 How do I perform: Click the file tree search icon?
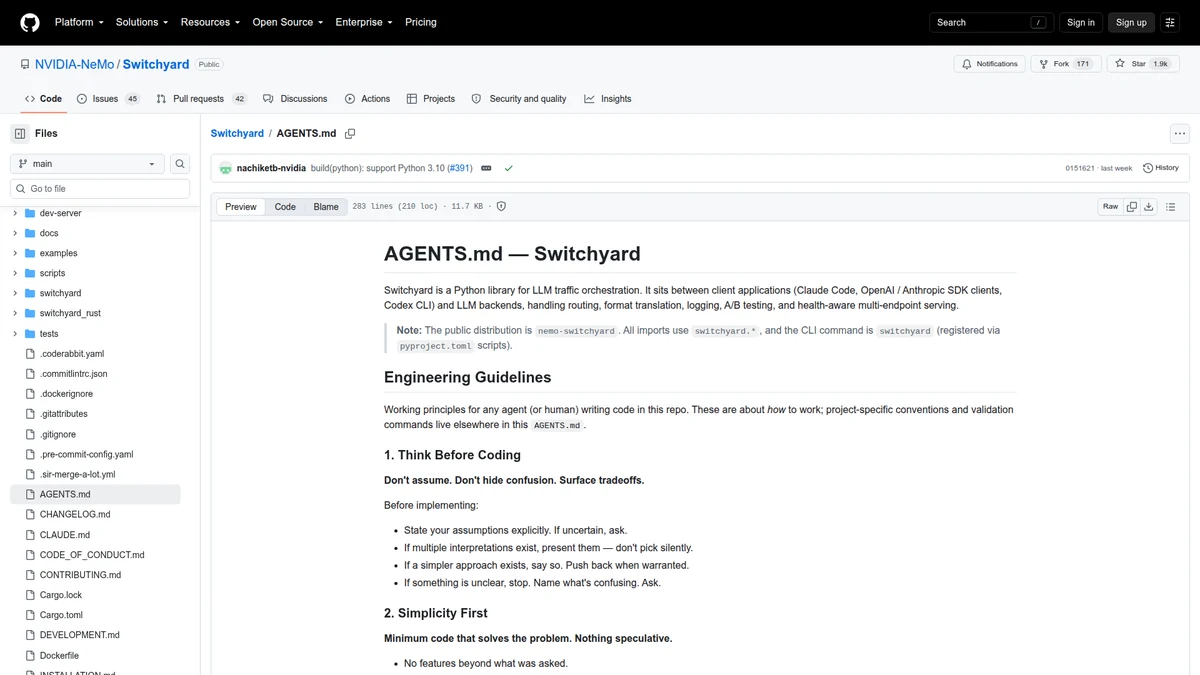tap(180, 164)
